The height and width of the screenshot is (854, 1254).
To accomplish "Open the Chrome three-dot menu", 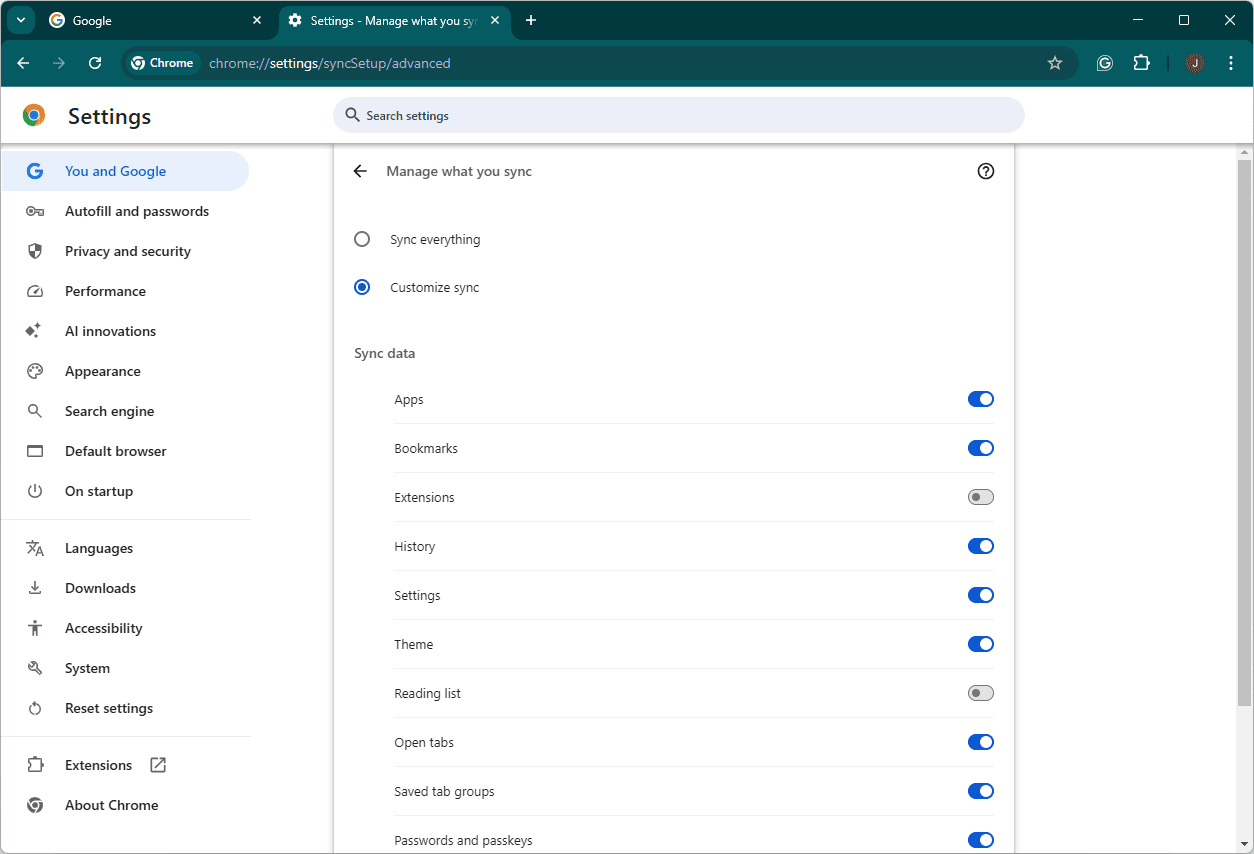I will tap(1229, 63).
